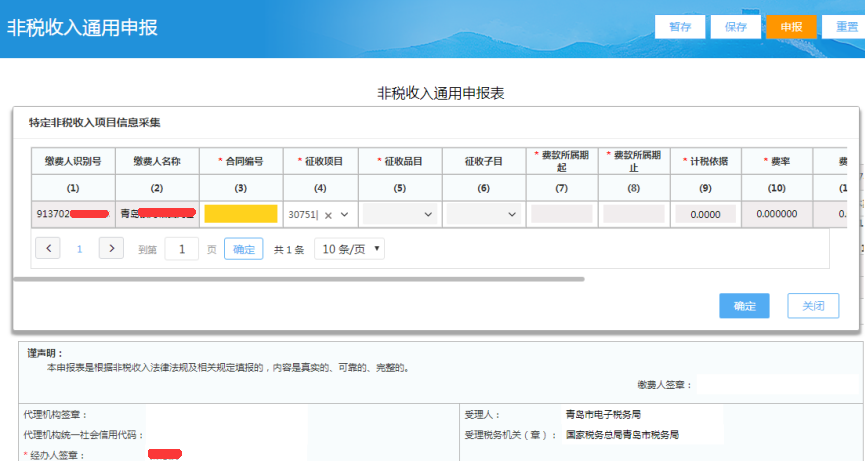Open the 征收品目 dropdown

pos(400,214)
